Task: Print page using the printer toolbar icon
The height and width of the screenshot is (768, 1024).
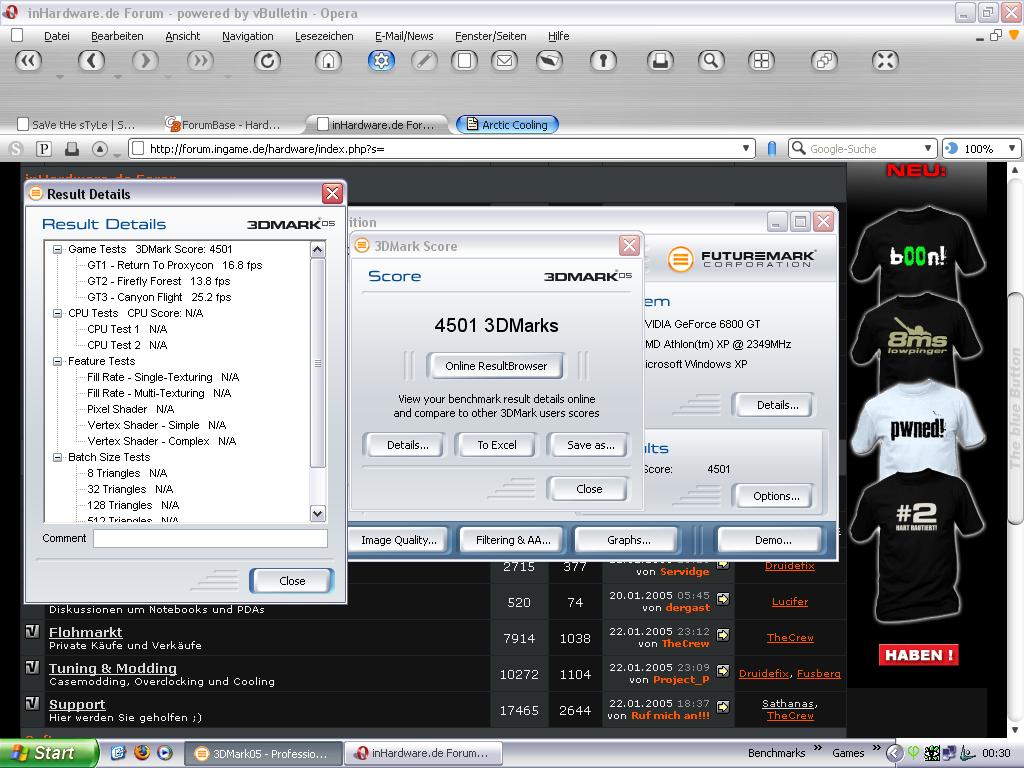Action: (660, 61)
